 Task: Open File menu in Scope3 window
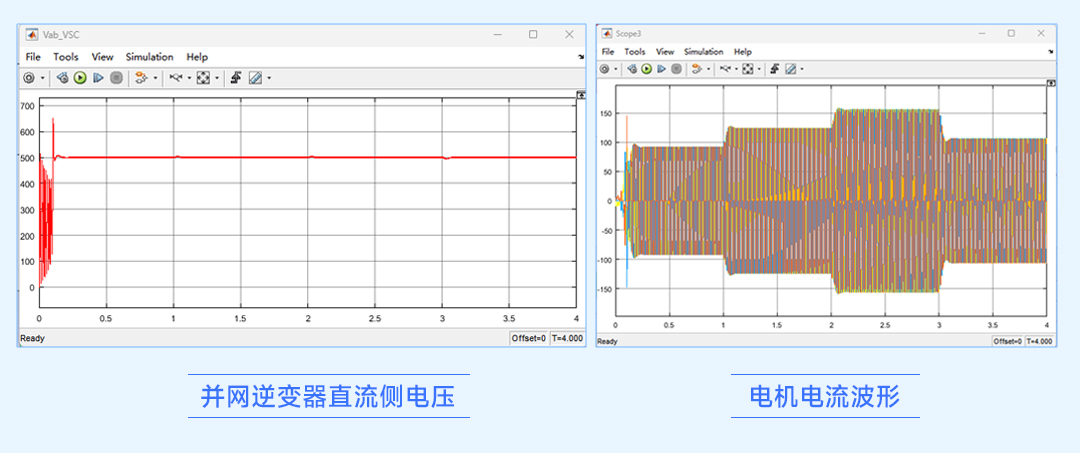(608, 52)
